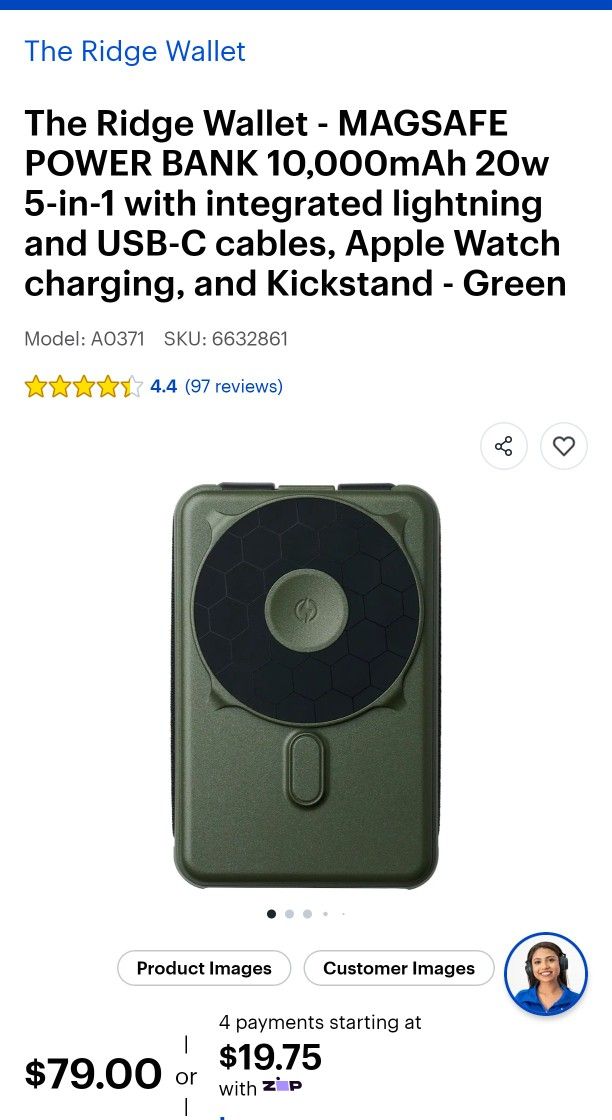
Task: Click the "4 payments starting at" text
Action: point(320,1022)
